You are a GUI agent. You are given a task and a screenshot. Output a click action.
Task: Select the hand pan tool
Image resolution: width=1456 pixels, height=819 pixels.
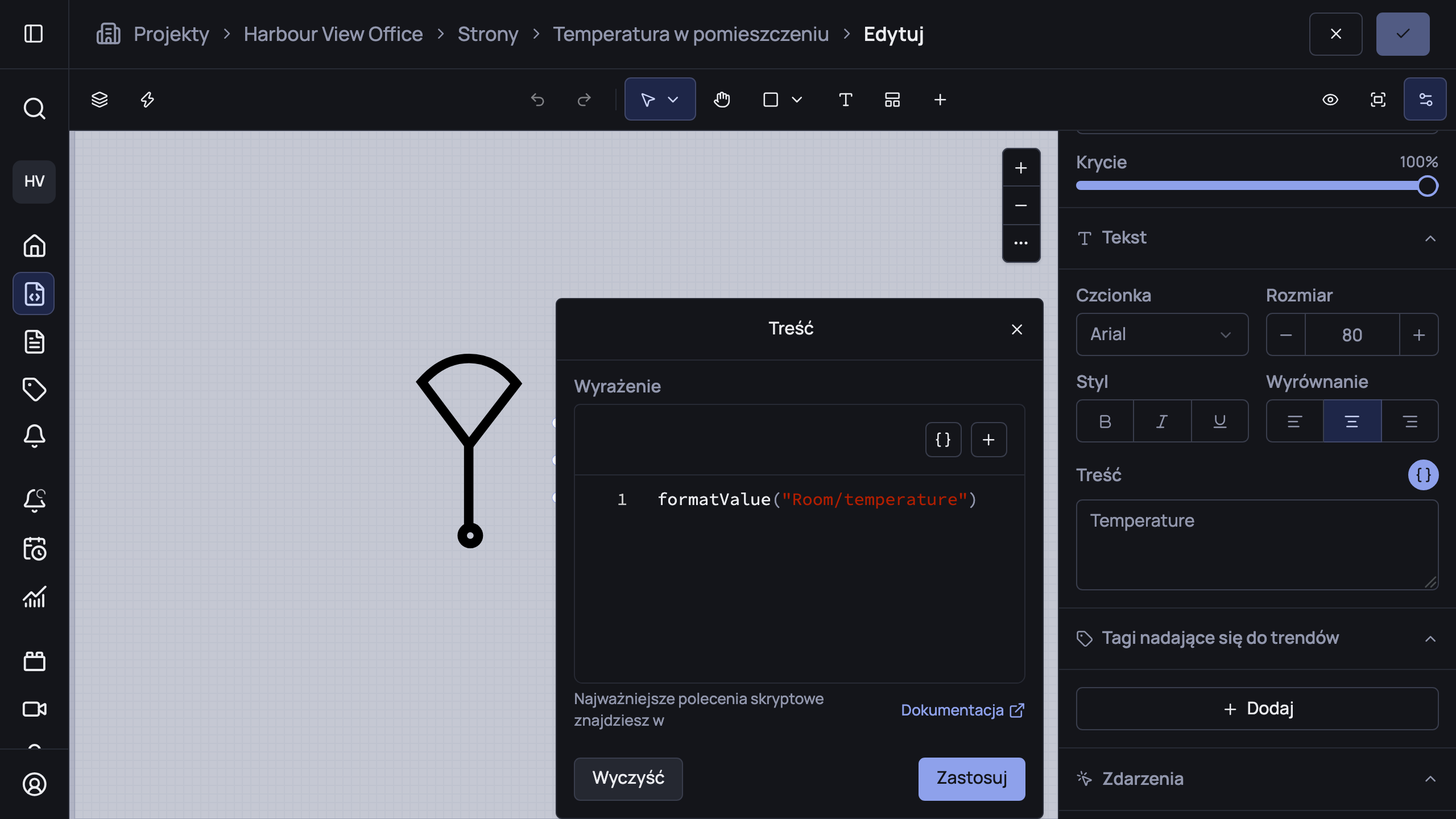pyautogui.click(x=722, y=100)
